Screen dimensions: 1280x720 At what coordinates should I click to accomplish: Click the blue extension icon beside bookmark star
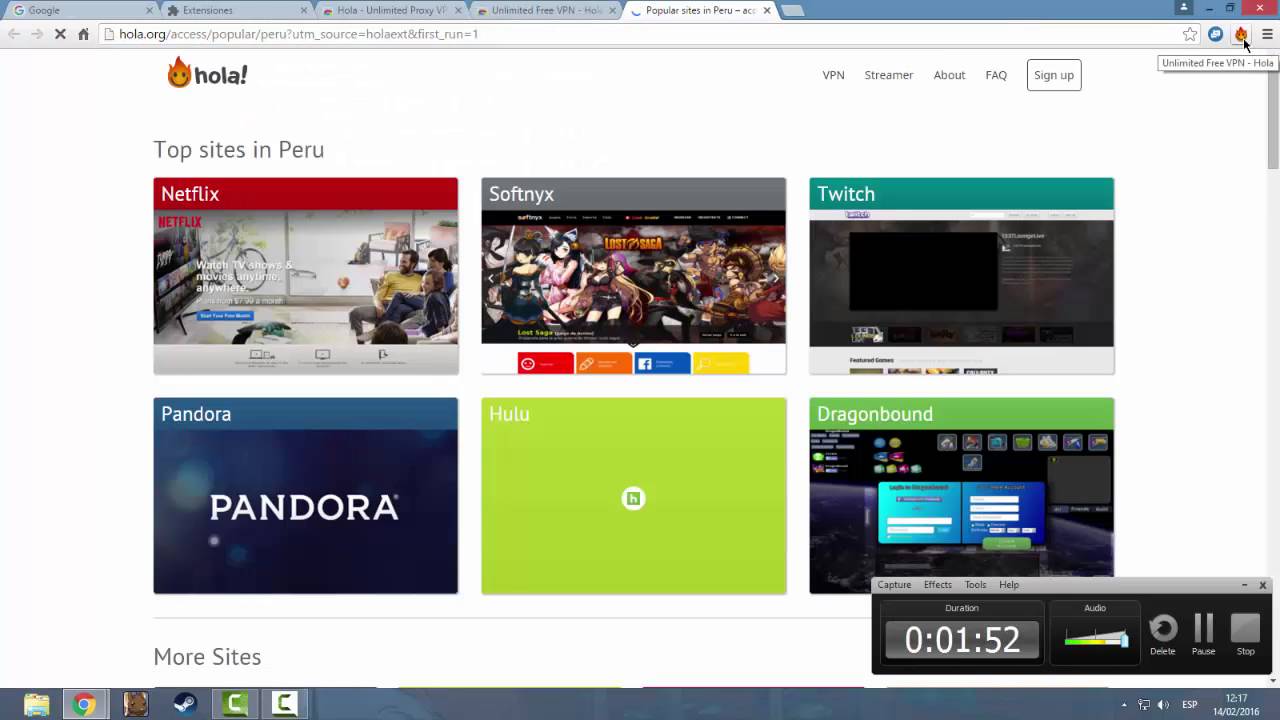[x=1215, y=34]
